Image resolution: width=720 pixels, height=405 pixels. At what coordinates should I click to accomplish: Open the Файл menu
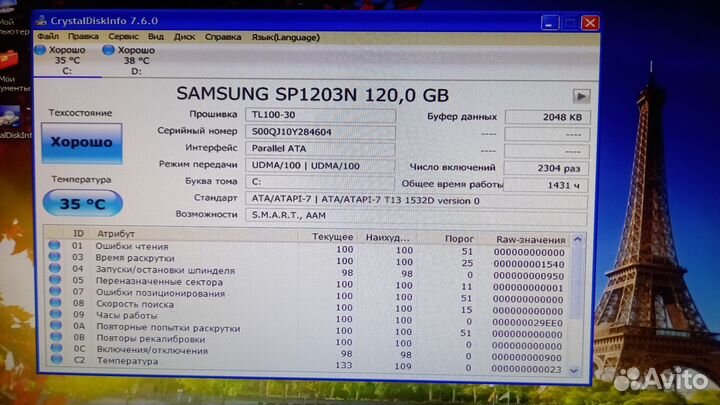[x=48, y=36]
